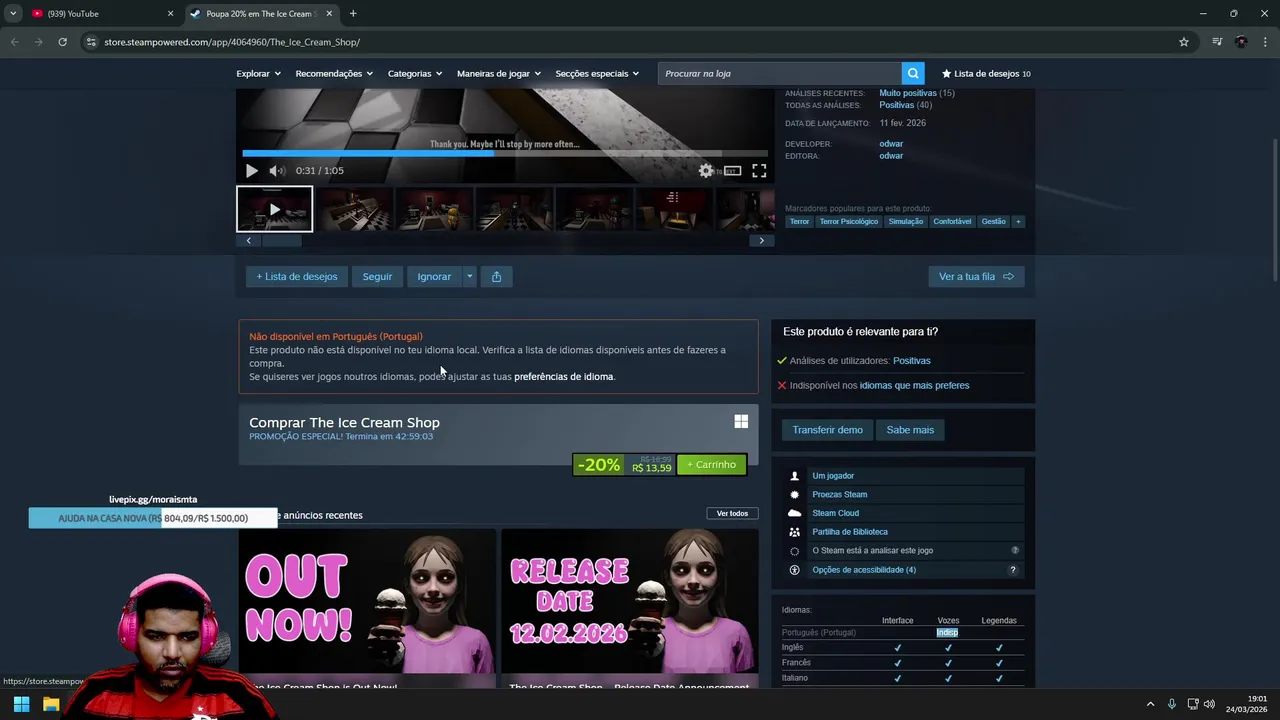Open preferências de idioma link
Screen dimensions: 1280x720
point(564,377)
